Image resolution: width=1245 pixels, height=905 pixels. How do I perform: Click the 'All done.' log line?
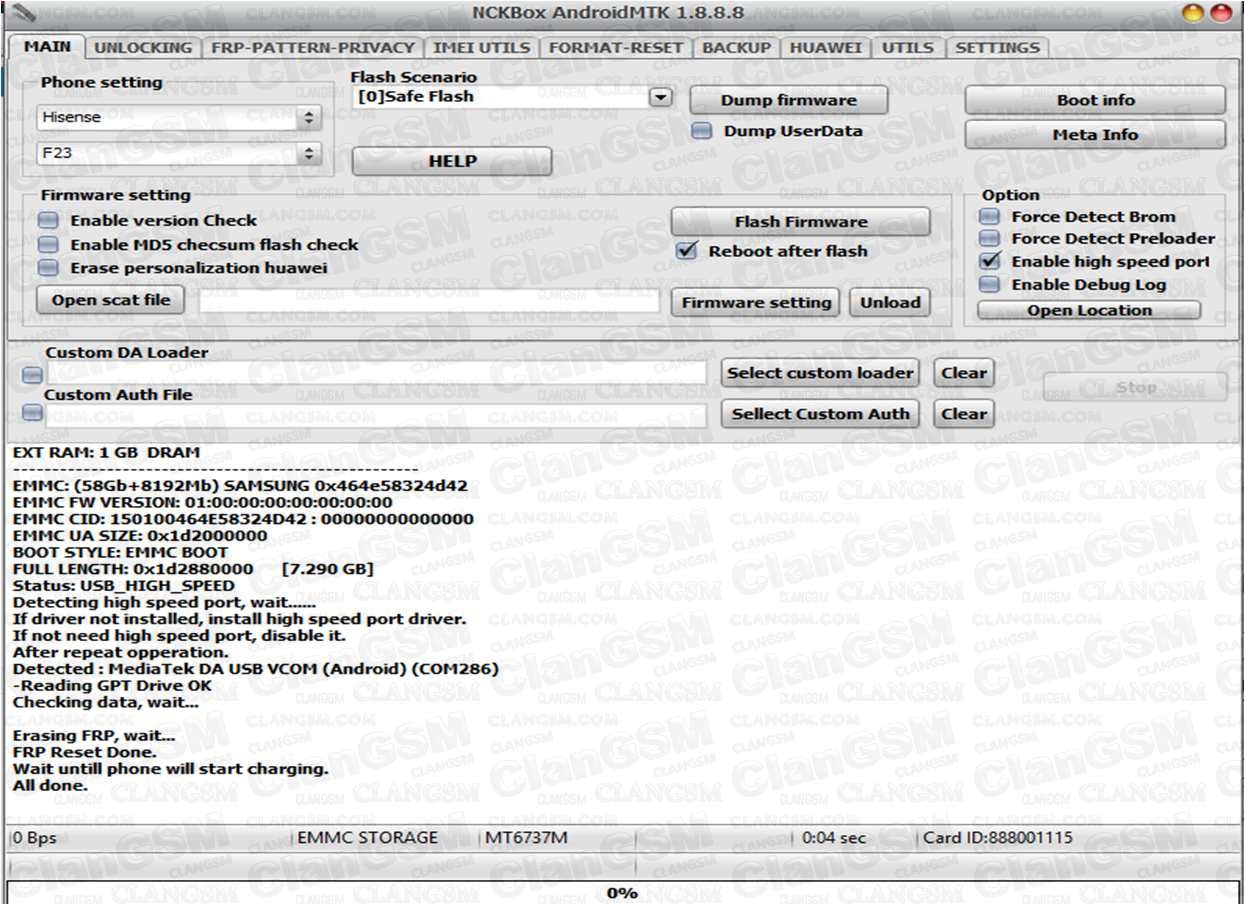click(50, 786)
